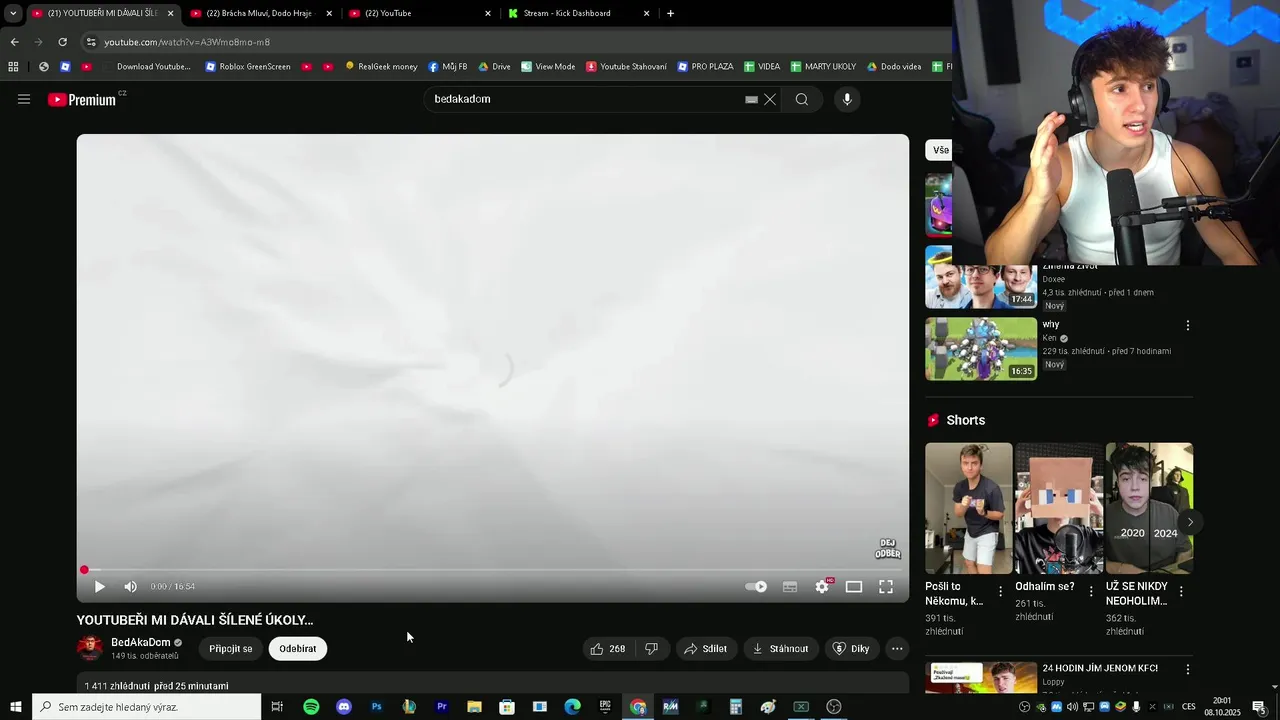Viewport: 1280px width, 720px height.
Task: Enter fullscreen mode
Action: (886, 587)
